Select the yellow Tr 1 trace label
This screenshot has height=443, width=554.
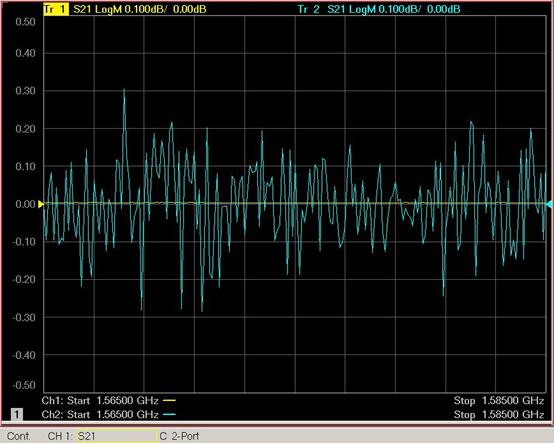[56, 9]
